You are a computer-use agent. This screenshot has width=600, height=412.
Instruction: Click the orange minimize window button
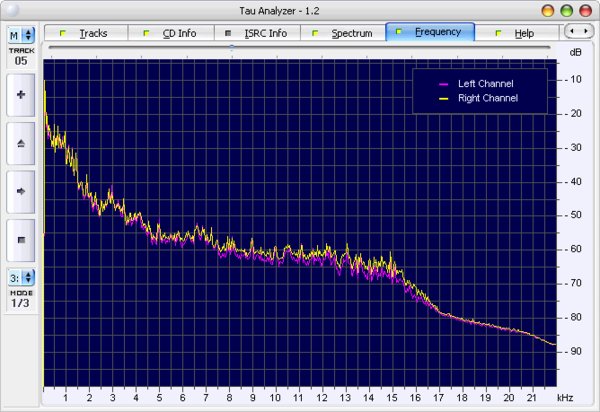tap(548, 11)
